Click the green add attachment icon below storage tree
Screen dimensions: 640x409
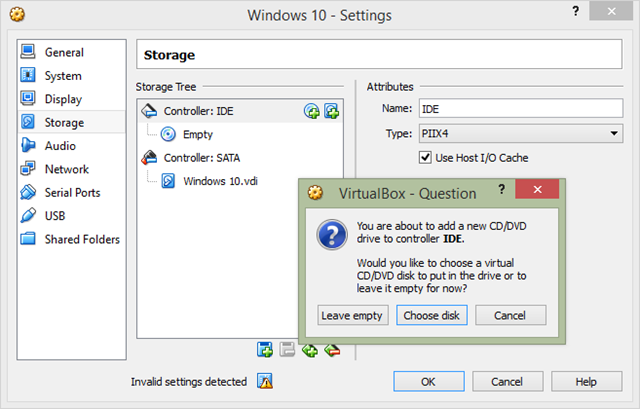(310, 350)
